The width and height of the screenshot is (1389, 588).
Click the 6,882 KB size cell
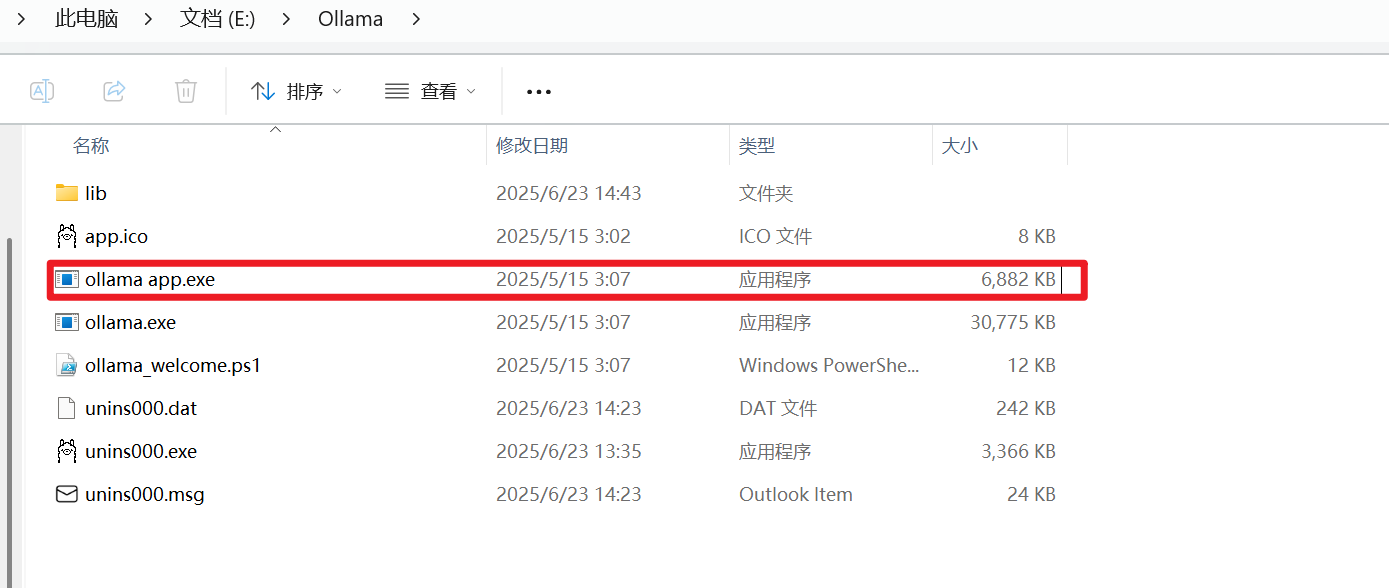pos(1018,280)
